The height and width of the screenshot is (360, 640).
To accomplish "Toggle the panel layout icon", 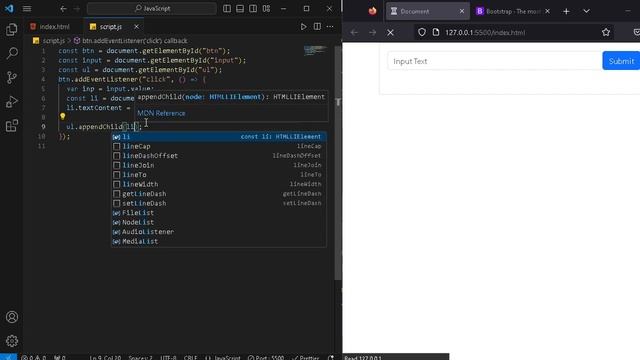I will 240,9.
